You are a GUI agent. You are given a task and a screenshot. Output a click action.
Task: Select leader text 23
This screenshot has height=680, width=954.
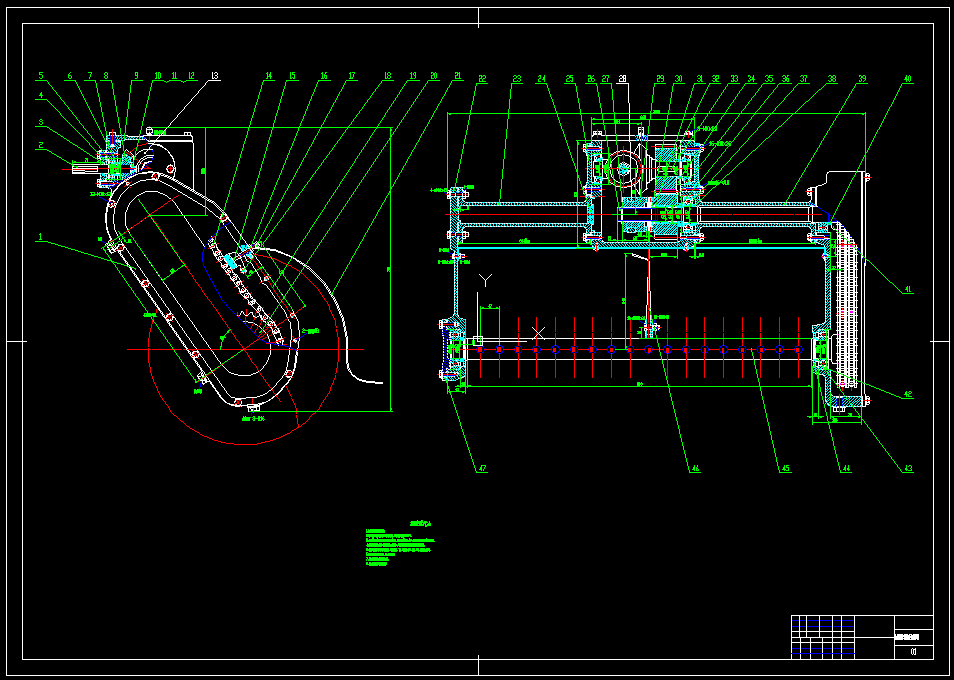[517, 78]
